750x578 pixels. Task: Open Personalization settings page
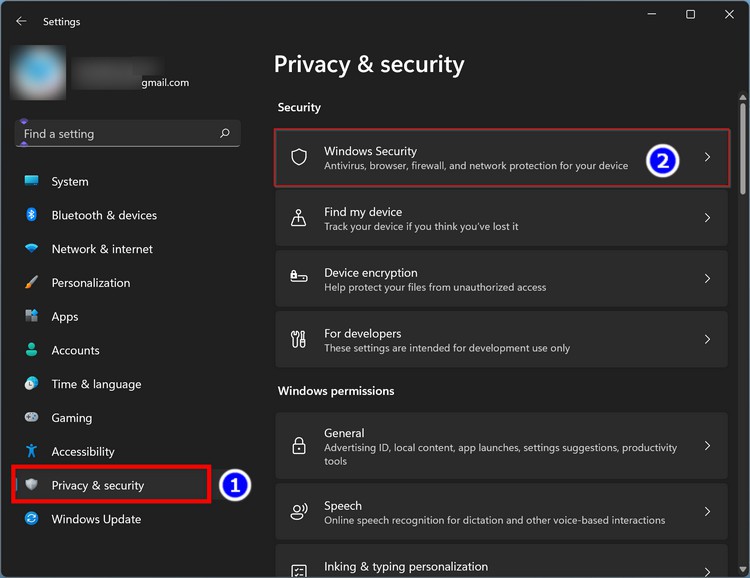(91, 283)
